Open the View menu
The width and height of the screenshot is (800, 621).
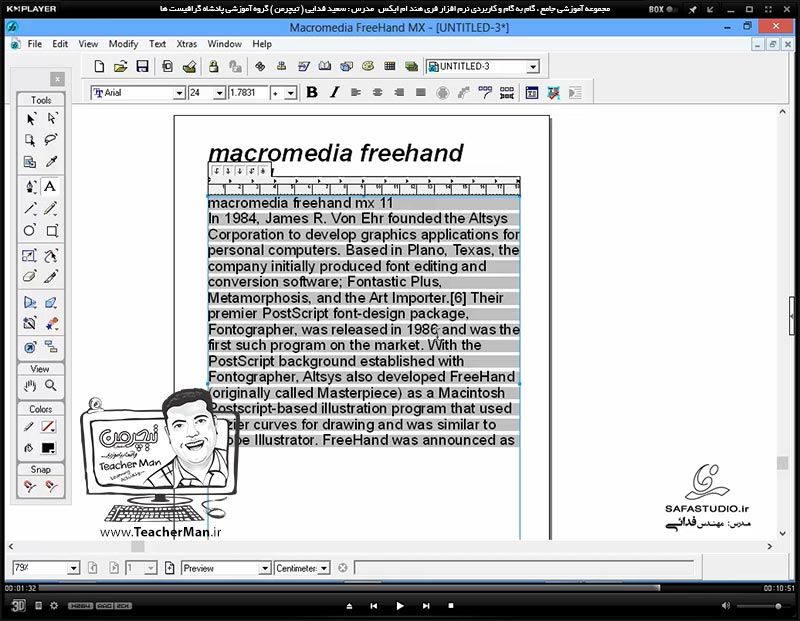(x=88, y=44)
